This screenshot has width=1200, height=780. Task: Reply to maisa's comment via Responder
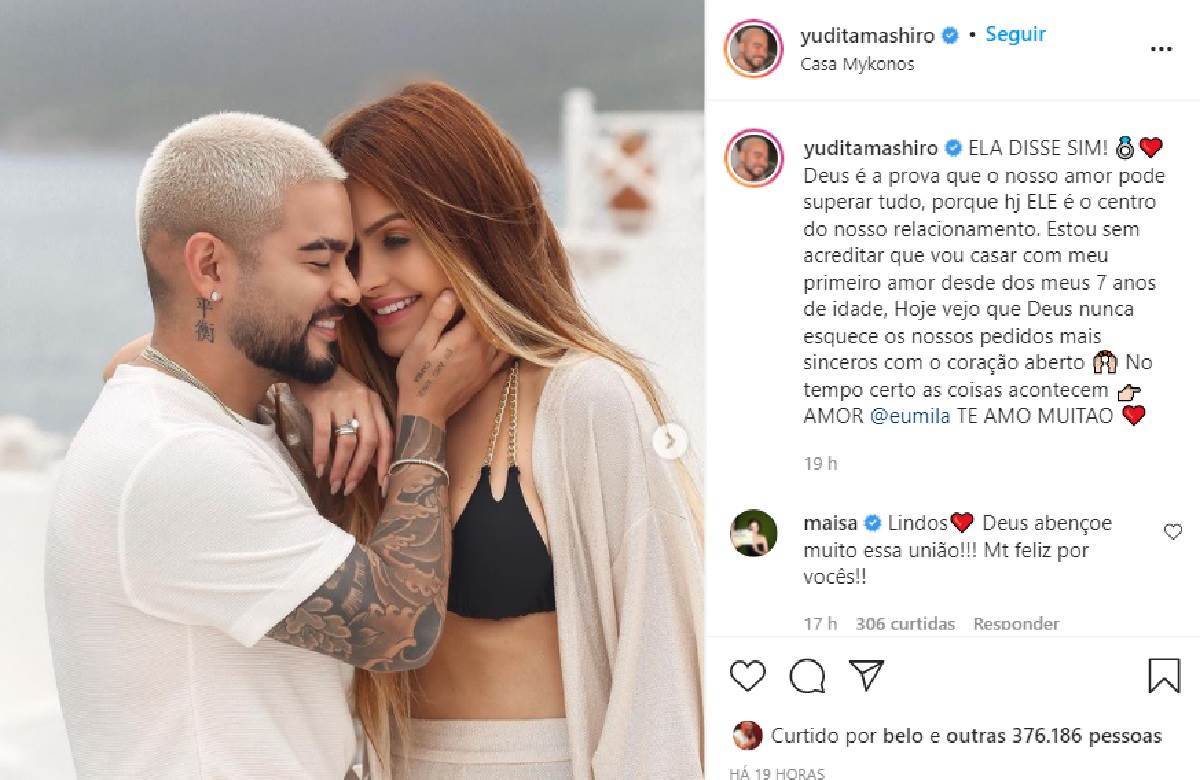click(1016, 624)
